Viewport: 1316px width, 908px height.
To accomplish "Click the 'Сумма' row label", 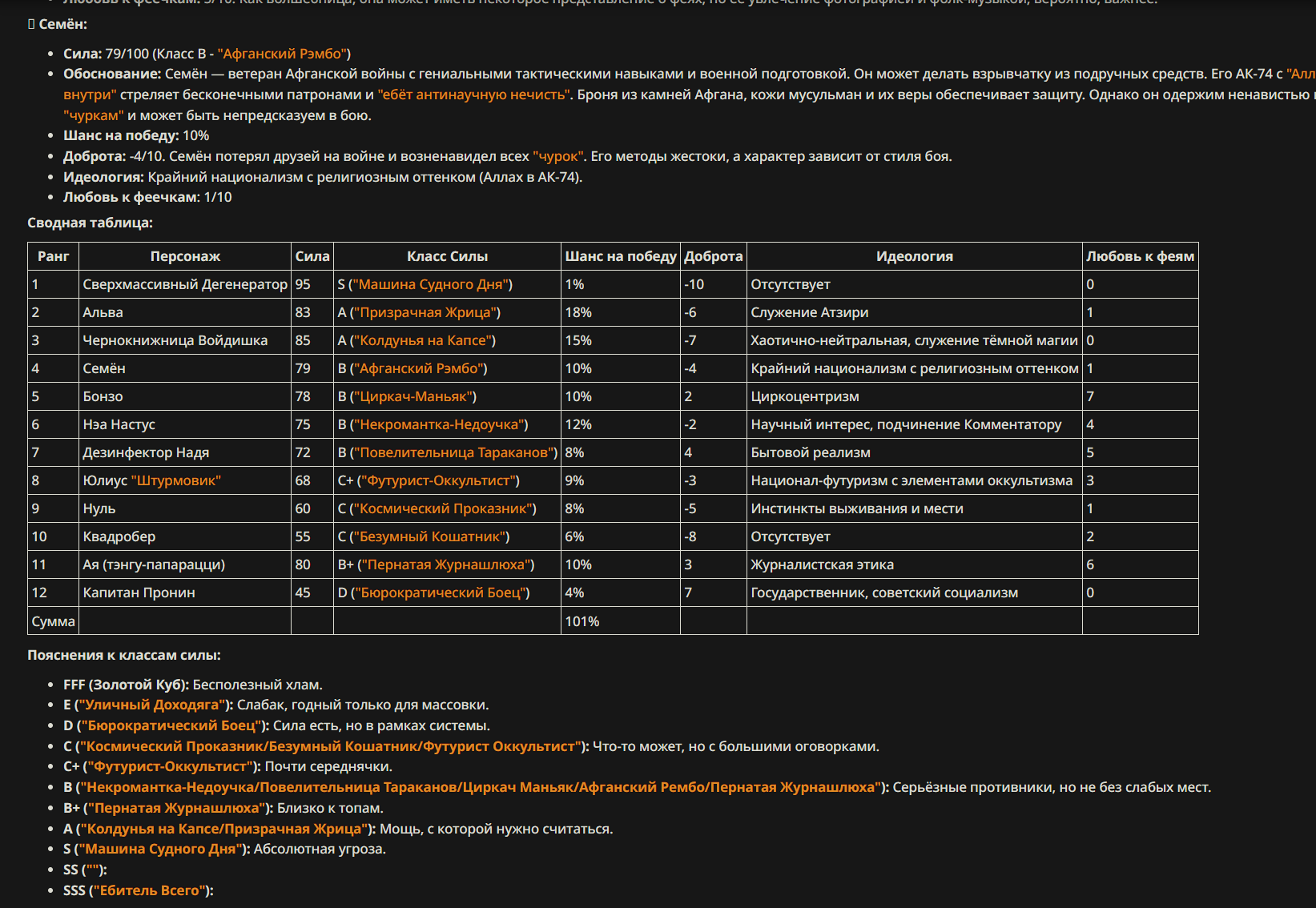I will pos(54,621).
